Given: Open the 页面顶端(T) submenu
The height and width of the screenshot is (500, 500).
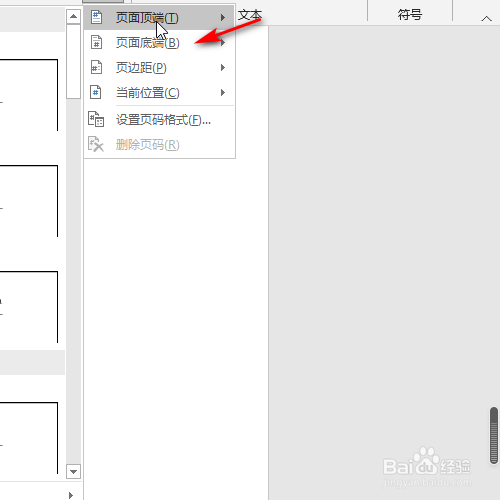Looking at the screenshot, I should pos(159,17).
